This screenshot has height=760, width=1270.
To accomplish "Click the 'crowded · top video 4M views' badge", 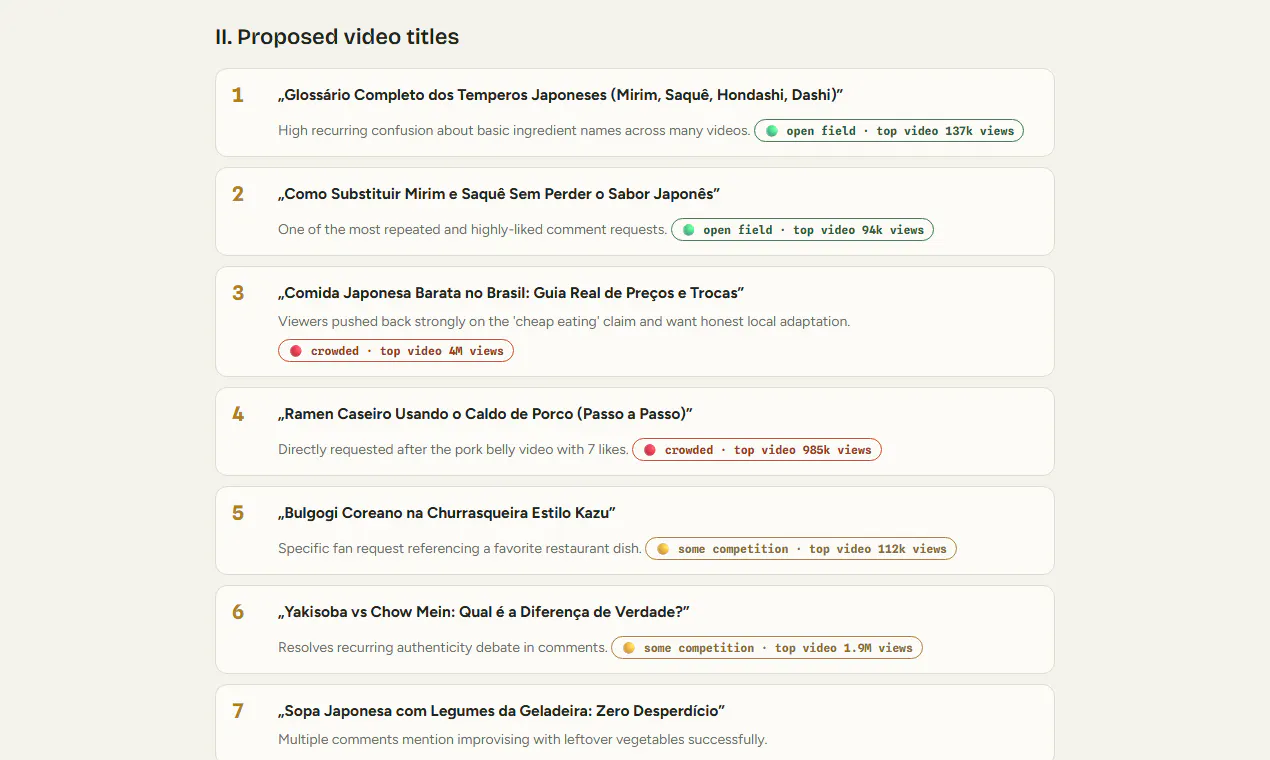I will tap(396, 351).
